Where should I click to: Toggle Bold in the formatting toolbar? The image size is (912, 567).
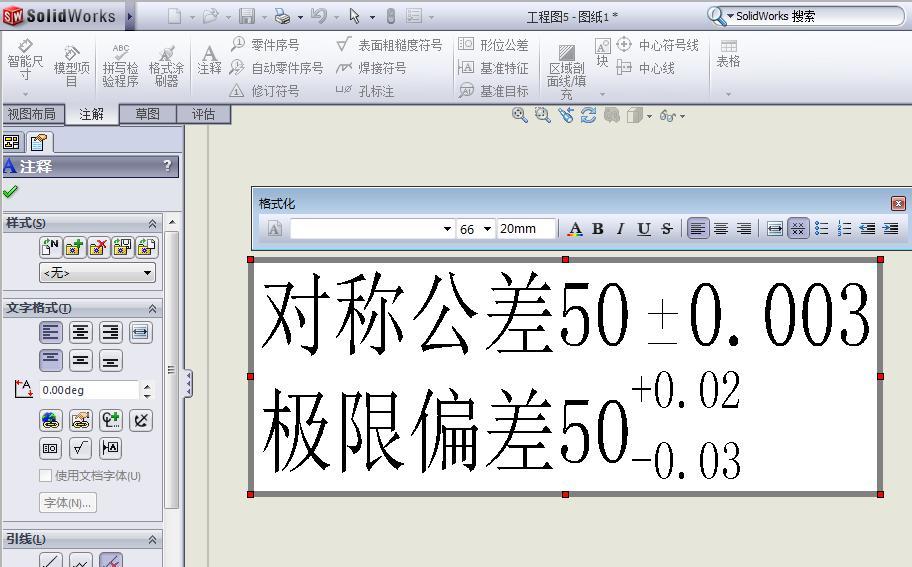[598, 229]
